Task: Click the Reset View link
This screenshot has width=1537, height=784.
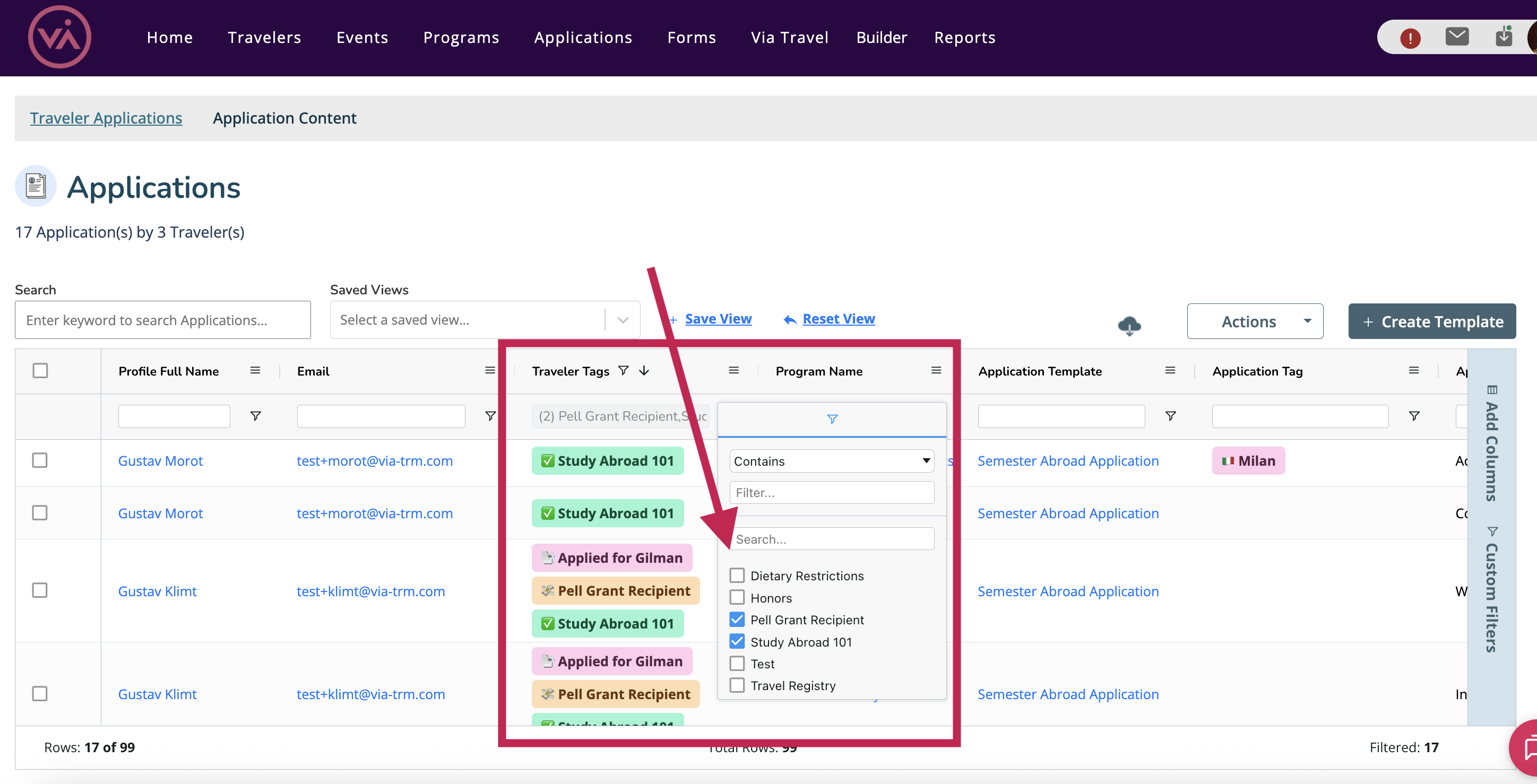Action: point(839,318)
